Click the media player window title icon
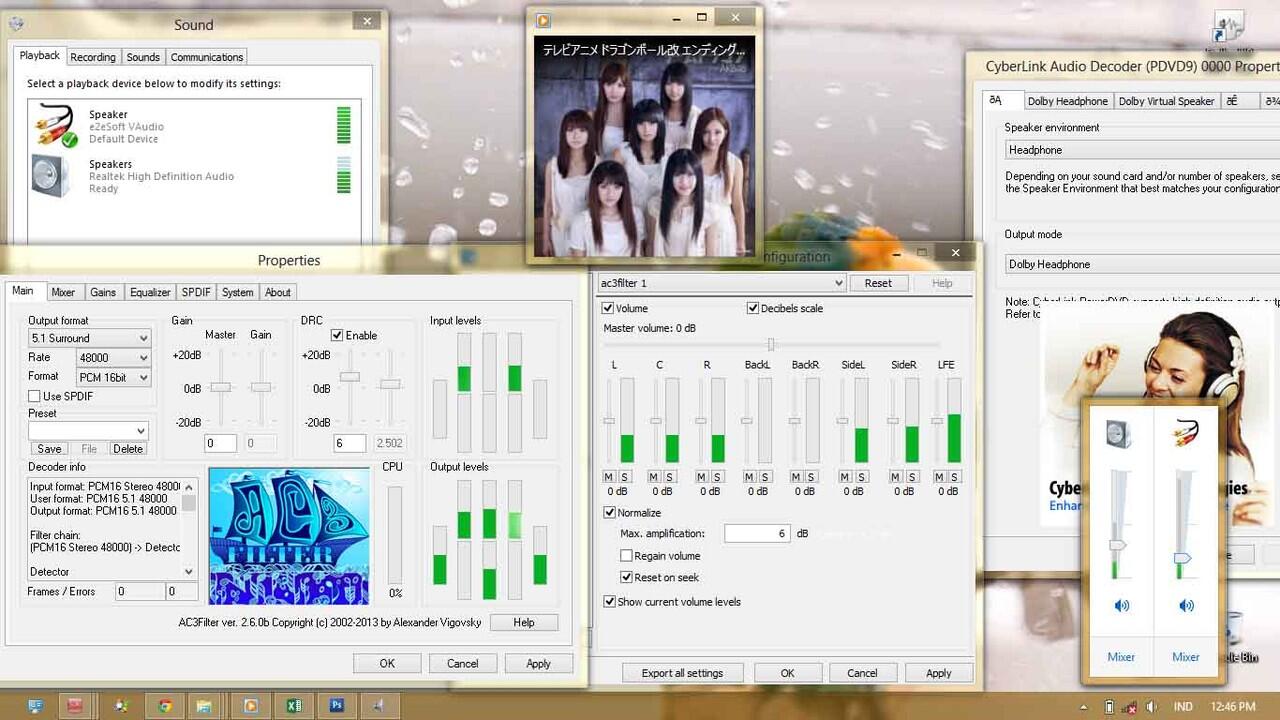 (543, 20)
